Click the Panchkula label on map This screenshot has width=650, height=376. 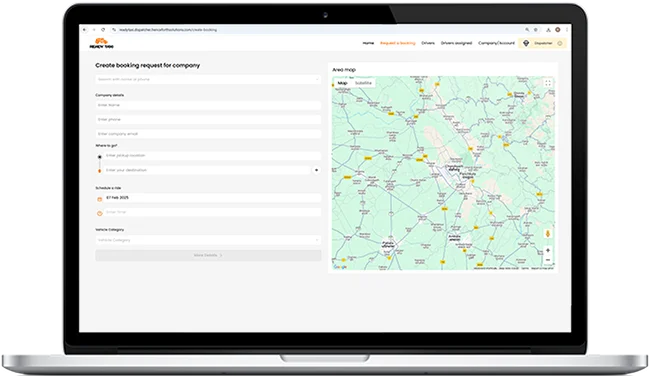click(467, 175)
